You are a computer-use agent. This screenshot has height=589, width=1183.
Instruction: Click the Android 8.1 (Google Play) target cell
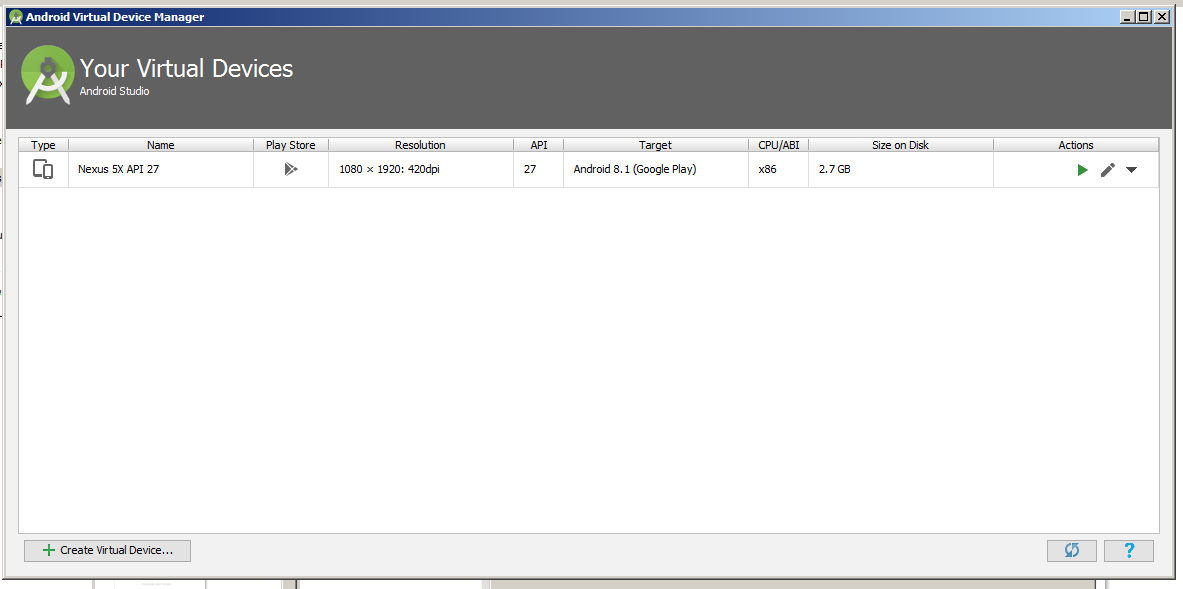655,170
